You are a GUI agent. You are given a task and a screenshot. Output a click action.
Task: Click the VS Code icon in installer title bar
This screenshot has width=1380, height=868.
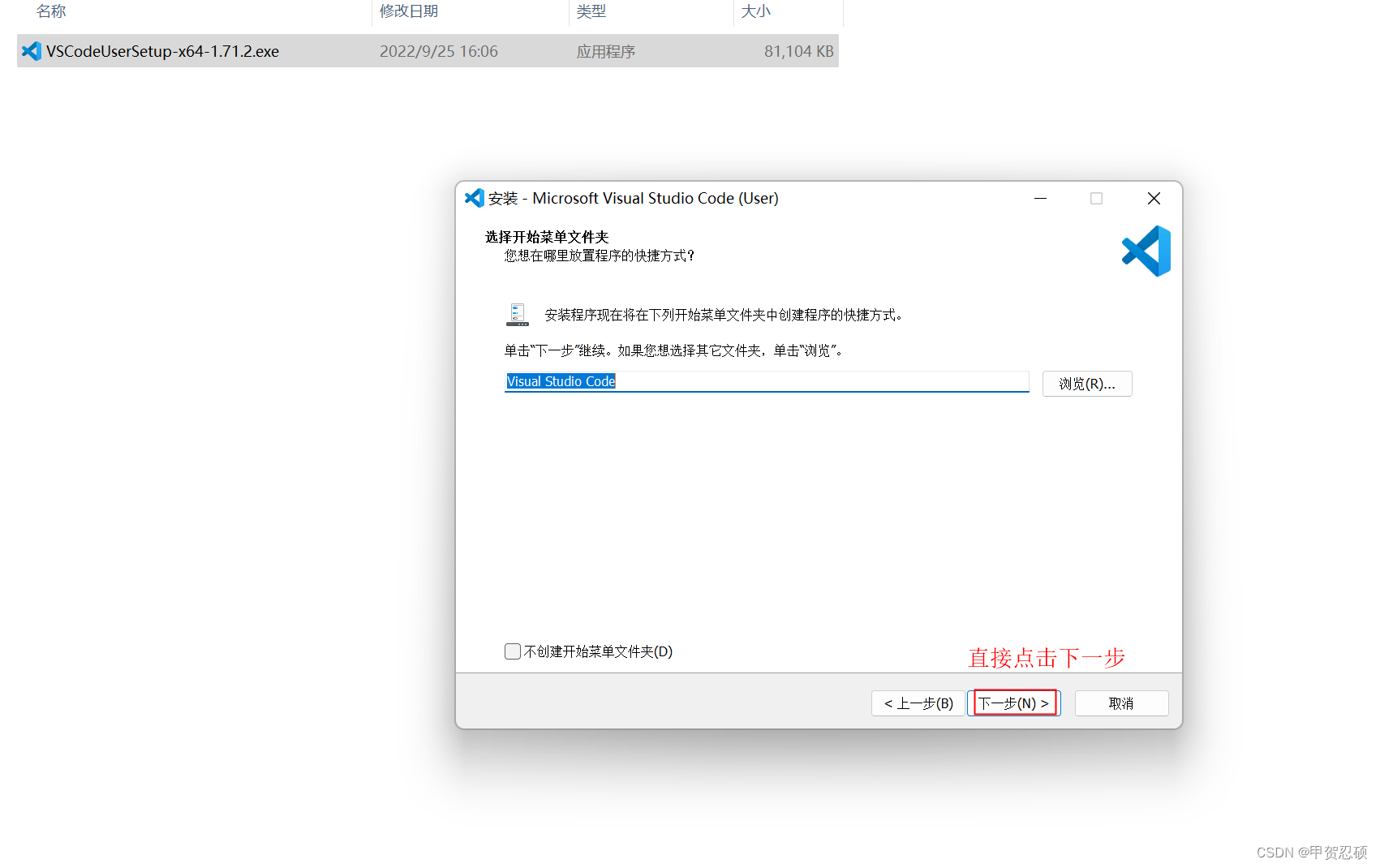pyautogui.click(x=475, y=198)
